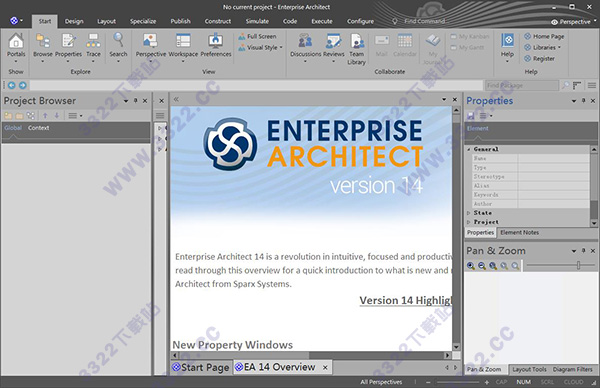Image resolution: width=600 pixels, height=388 pixels.
Task: Click the Trace icon
Action: pos(93,41)
